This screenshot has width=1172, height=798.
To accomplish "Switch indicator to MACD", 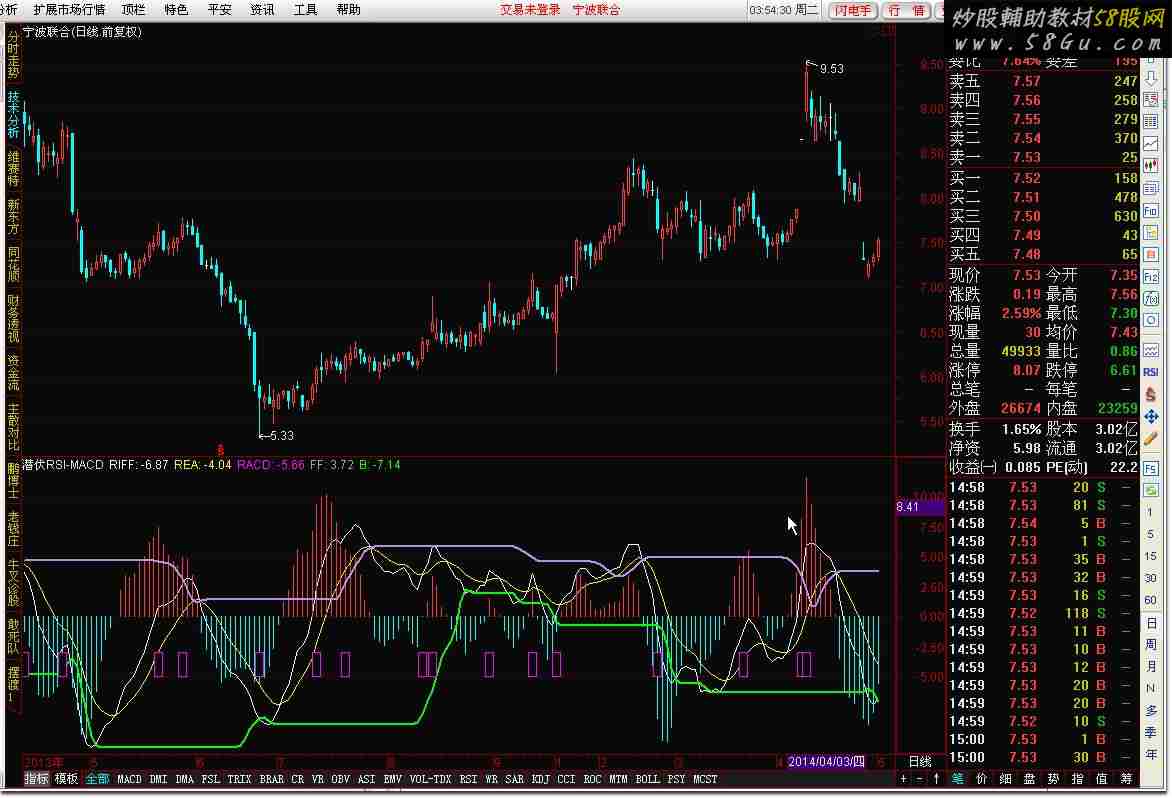I will click(x=129, y=779).
